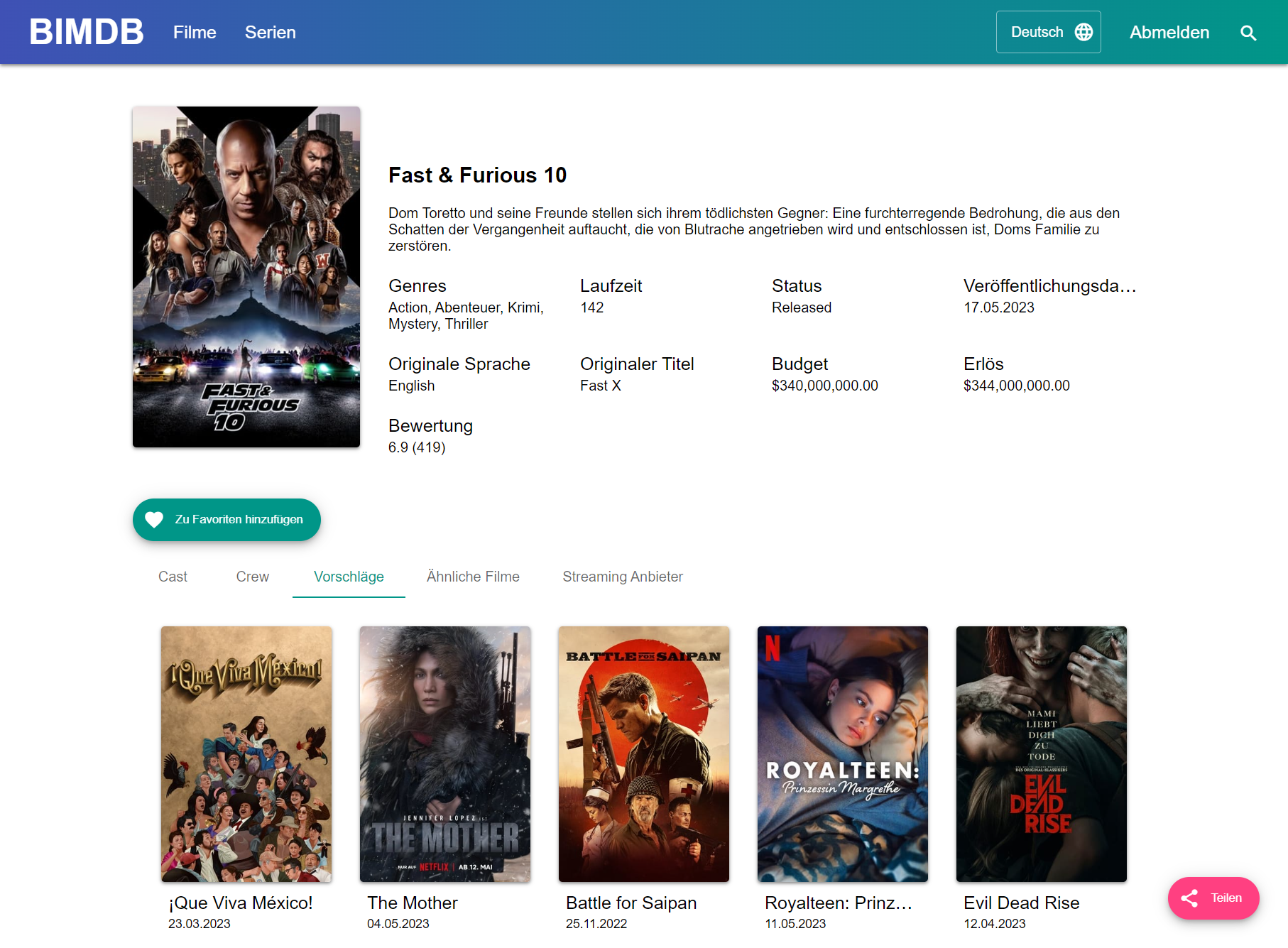The image size is (1288, 948).
Task: Select the Vorschläge tab
Action: 349,577
